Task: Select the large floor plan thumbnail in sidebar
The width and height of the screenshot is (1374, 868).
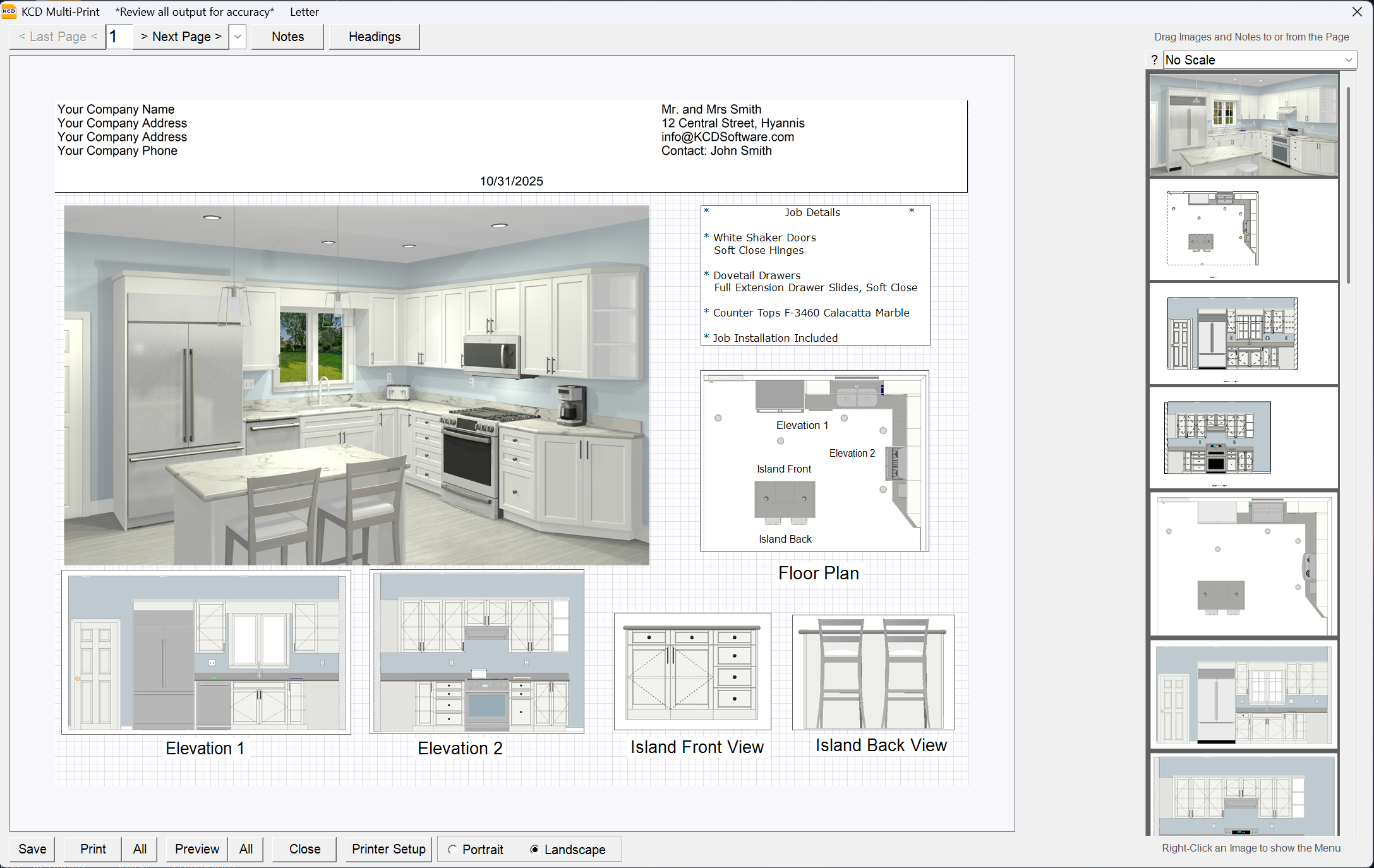Action: point(1243,565)
